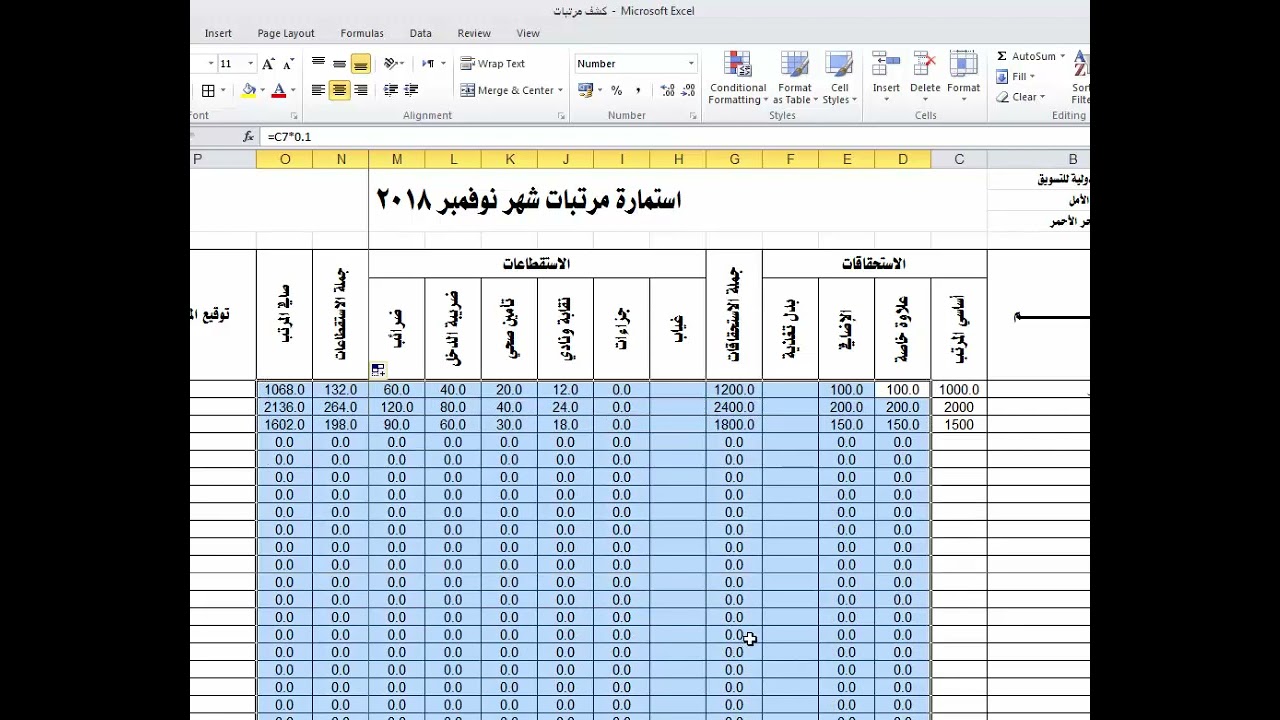Select the cell containing 2400.0
1280x720 pixels.
[x=734, y=407]
